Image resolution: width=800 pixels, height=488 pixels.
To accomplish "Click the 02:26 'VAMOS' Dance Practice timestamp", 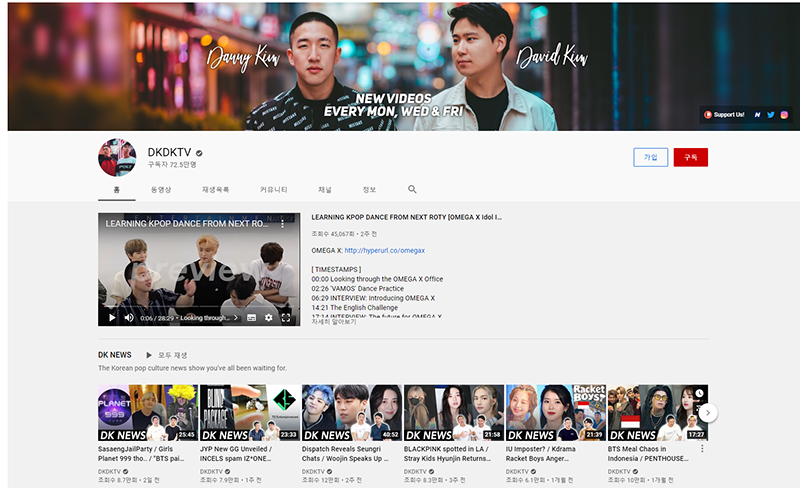I will pos(357,288).
